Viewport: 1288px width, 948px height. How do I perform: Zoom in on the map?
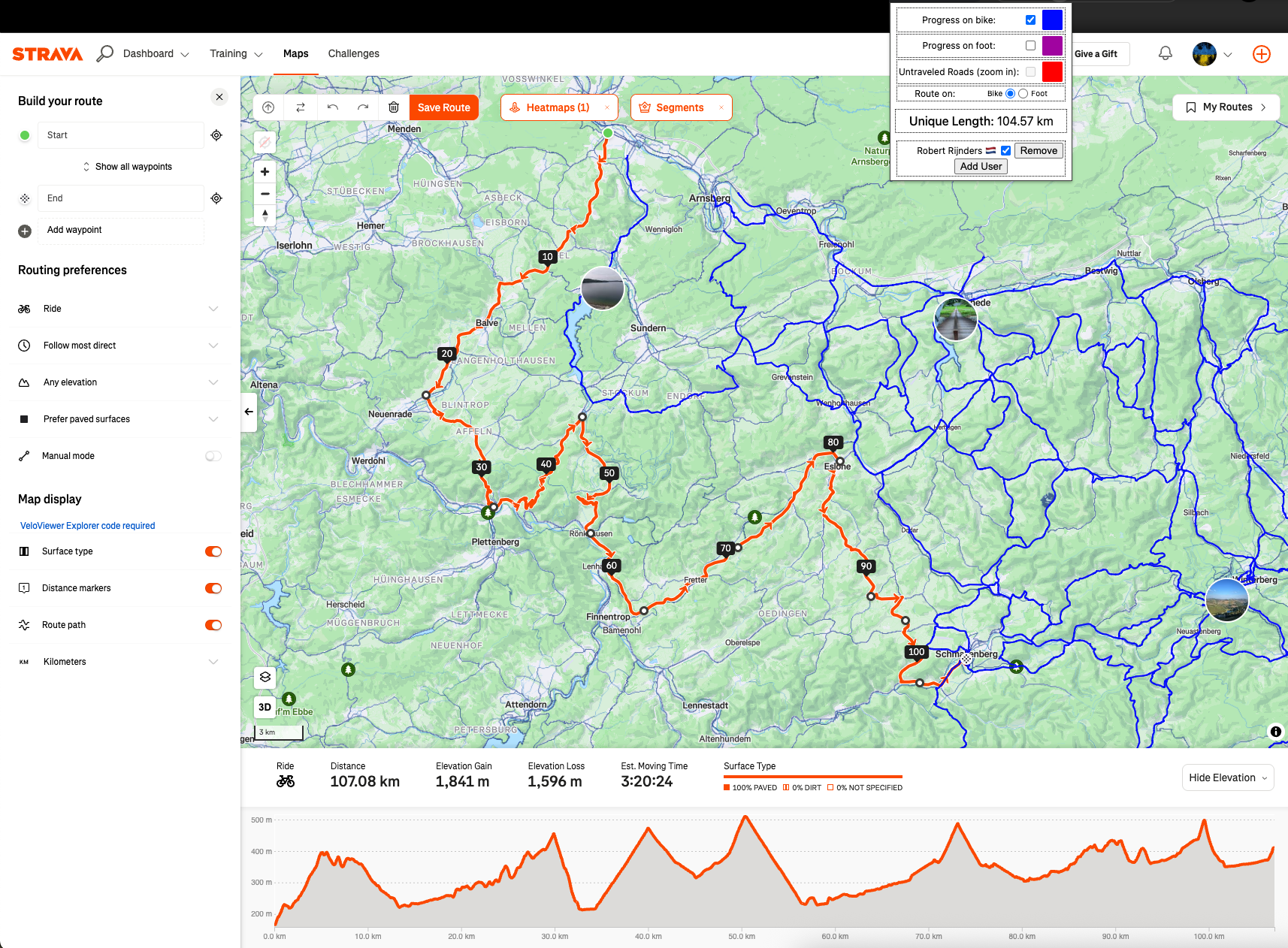pos(265,172)
